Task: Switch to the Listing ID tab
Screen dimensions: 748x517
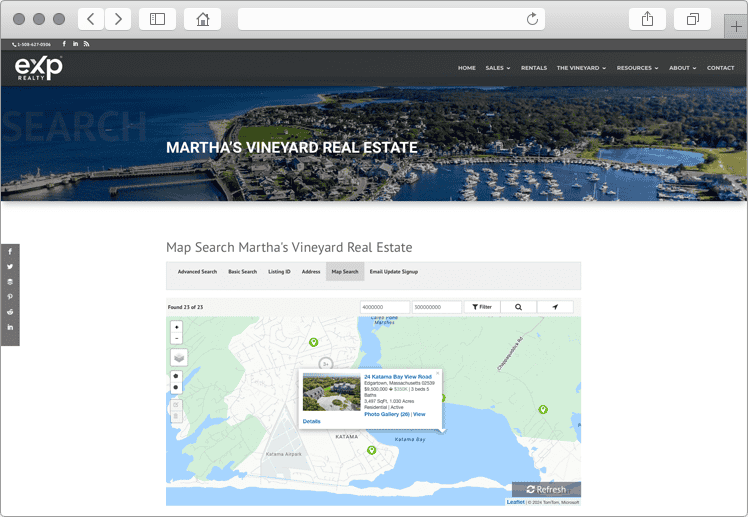Action: [x=279, y=271]
